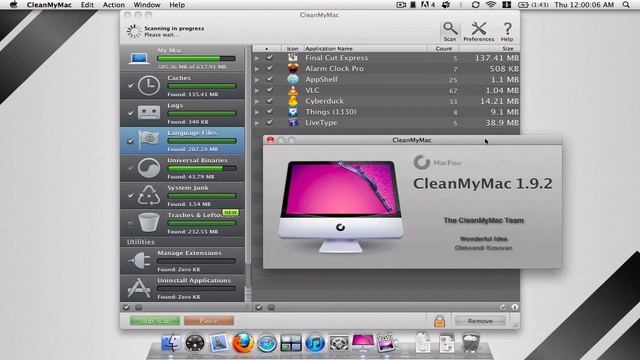This screenshot has height=360, width=640.
Task: Toggle the Caches checkbox in sidebar
Action: [x=130, y=86]
